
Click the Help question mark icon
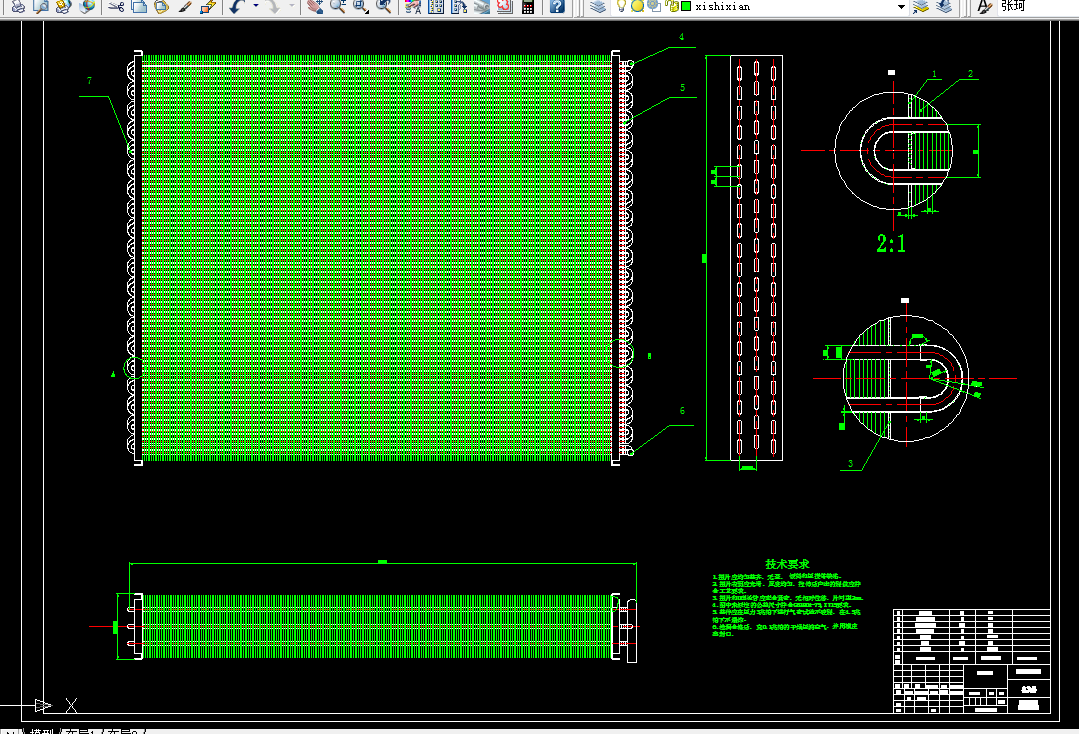click(x=557, y=6)
